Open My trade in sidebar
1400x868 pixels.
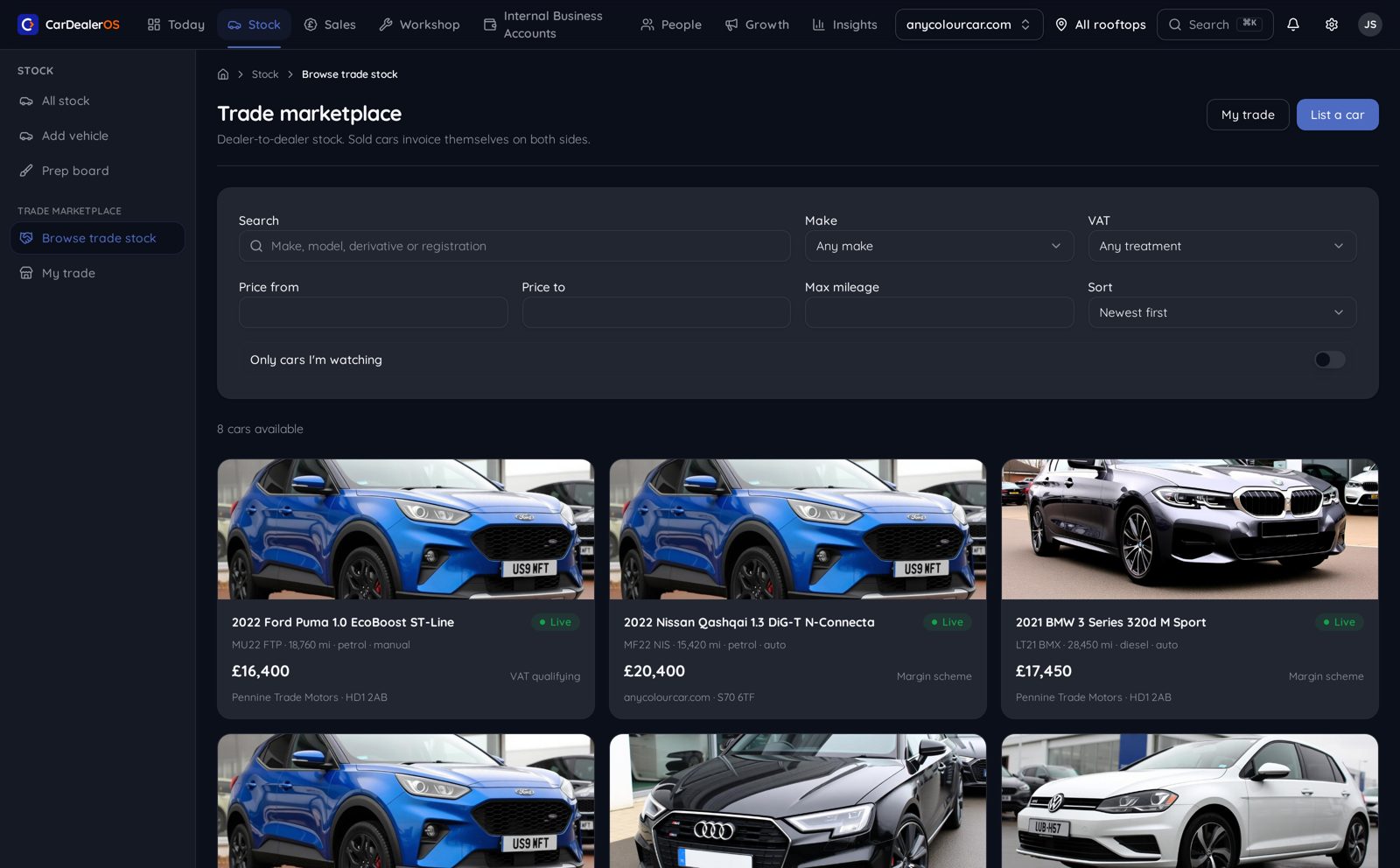97,273
